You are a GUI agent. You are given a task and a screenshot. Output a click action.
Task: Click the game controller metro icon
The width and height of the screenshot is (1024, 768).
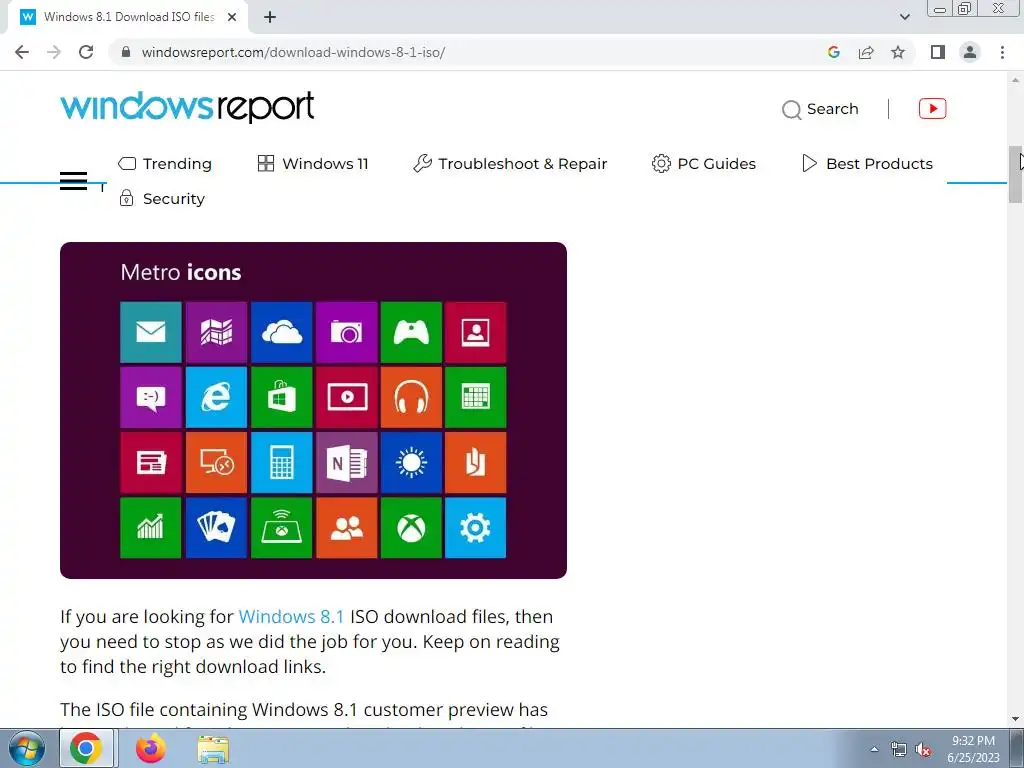(411, 332)
